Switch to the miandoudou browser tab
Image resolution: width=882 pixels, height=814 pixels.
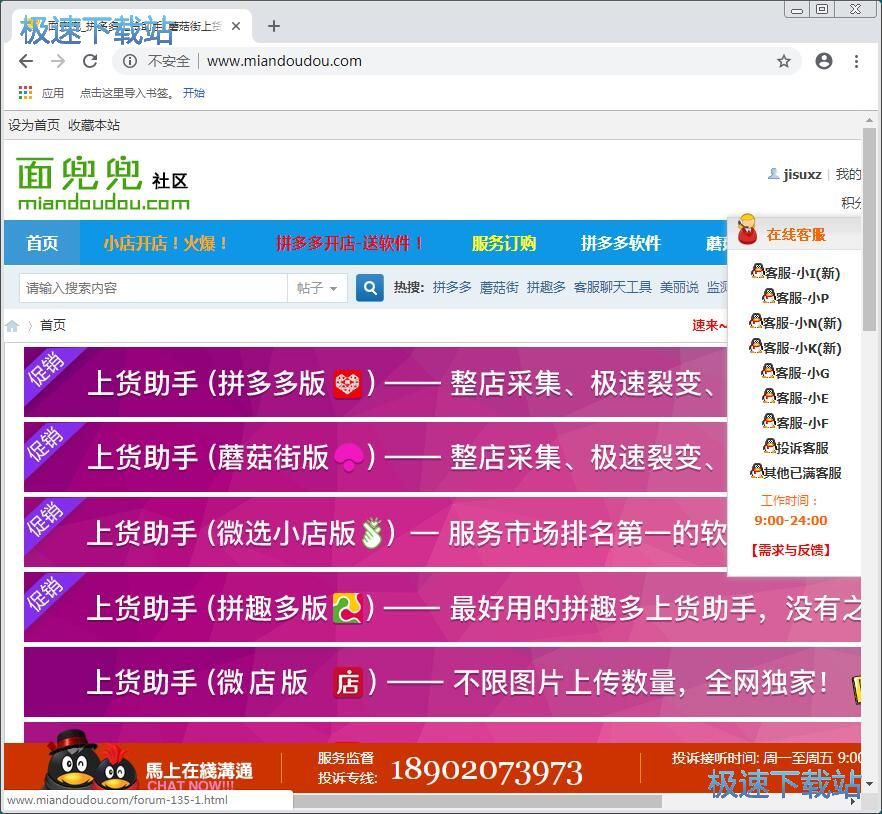[x=132, y=26]
